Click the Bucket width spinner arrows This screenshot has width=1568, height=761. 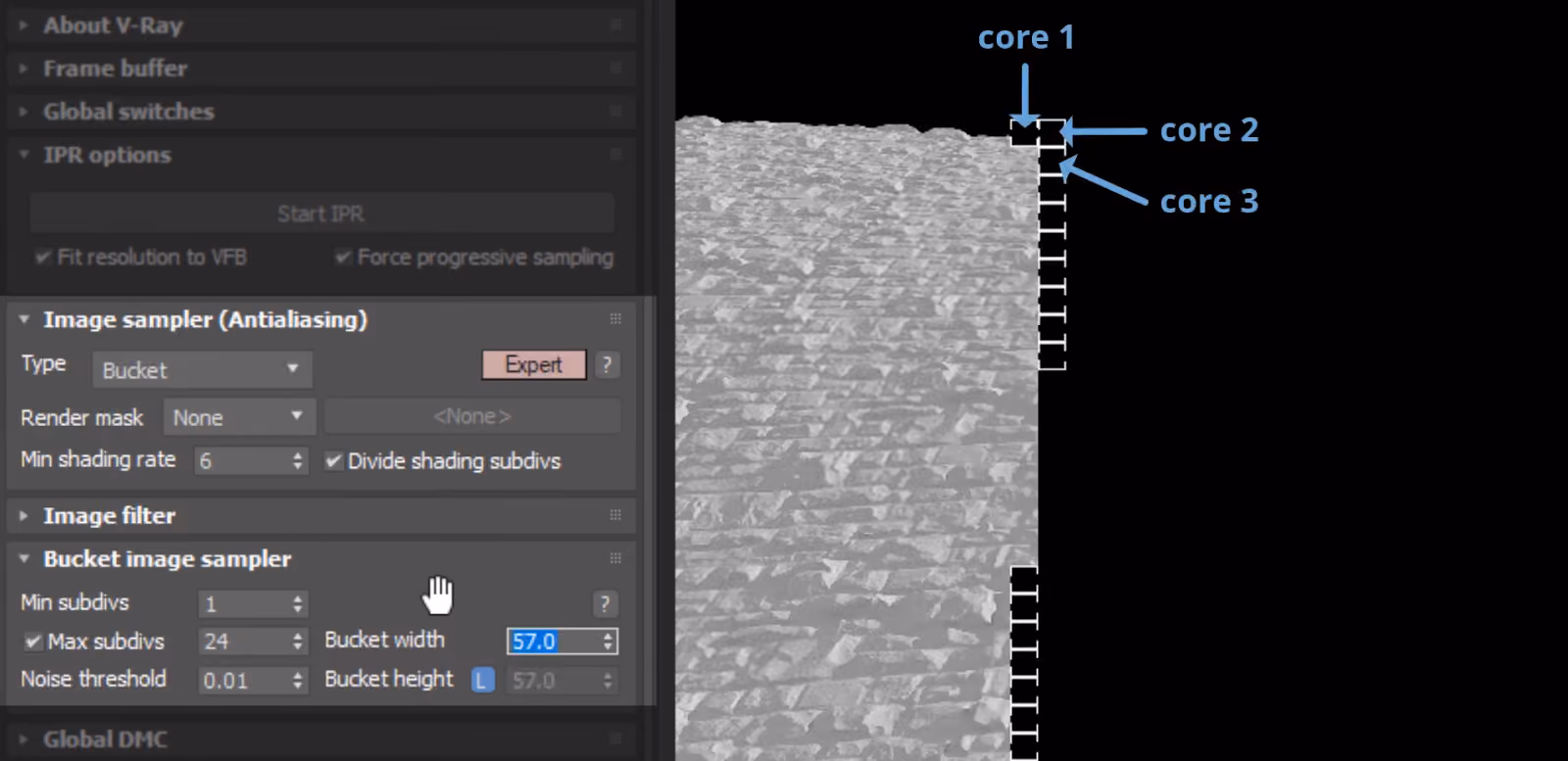[x=609, y=642]
